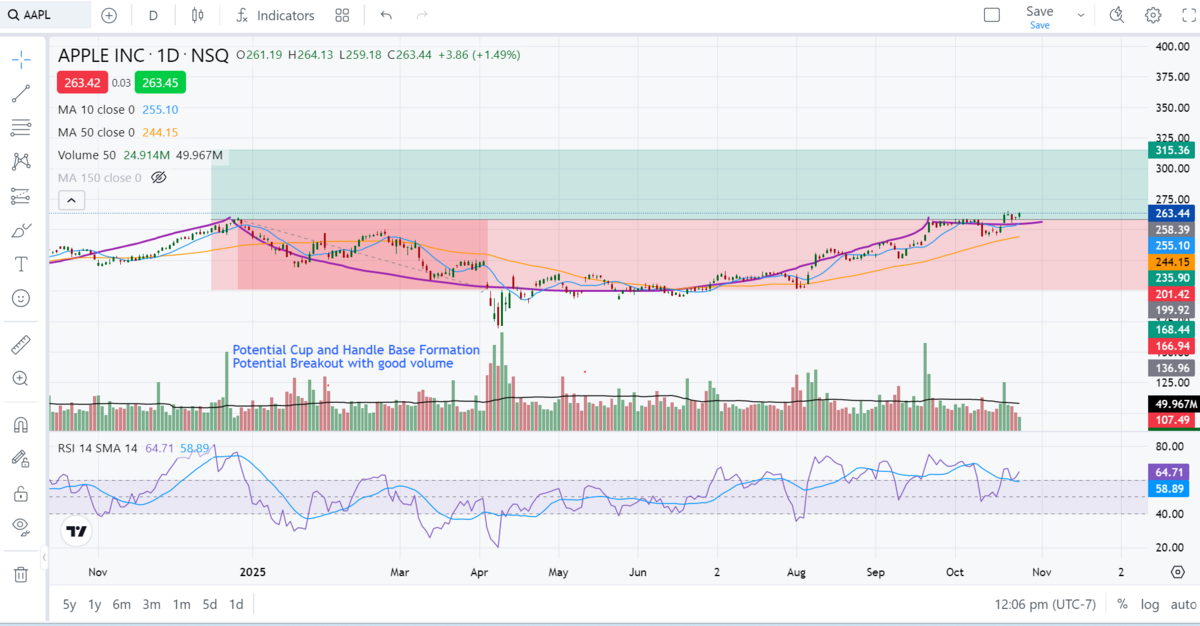Select the ruler measure tool
The width and height of the screenshot is (1200, 626).
(20, 346)
